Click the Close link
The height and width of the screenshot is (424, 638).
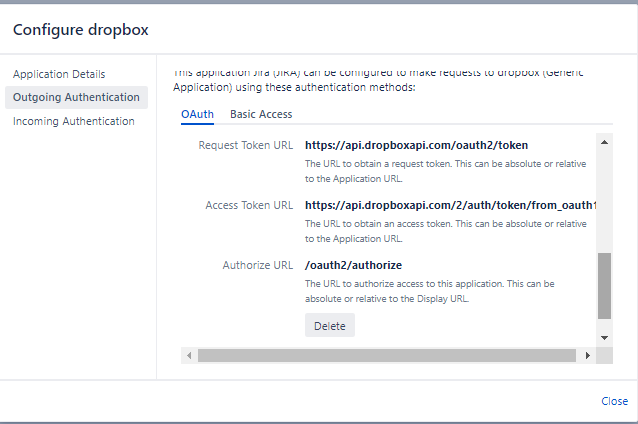[x=614, y=401]
